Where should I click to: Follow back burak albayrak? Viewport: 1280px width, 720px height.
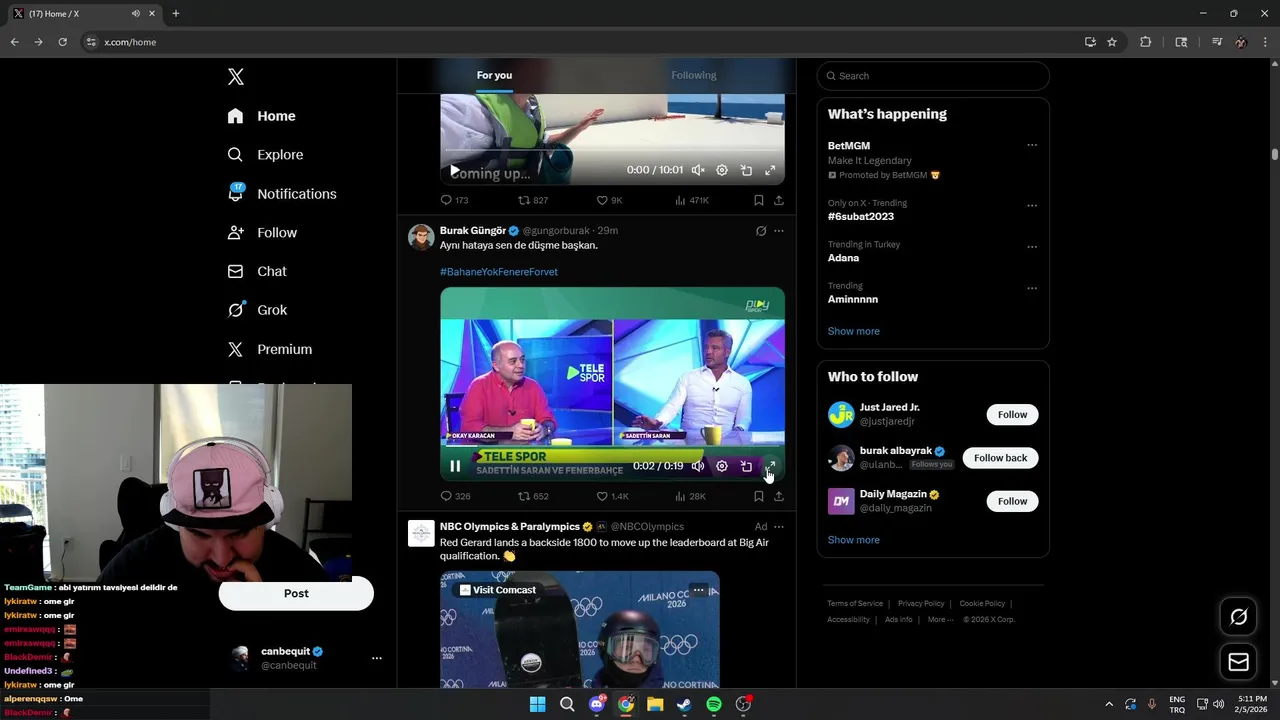[1000, 458]
